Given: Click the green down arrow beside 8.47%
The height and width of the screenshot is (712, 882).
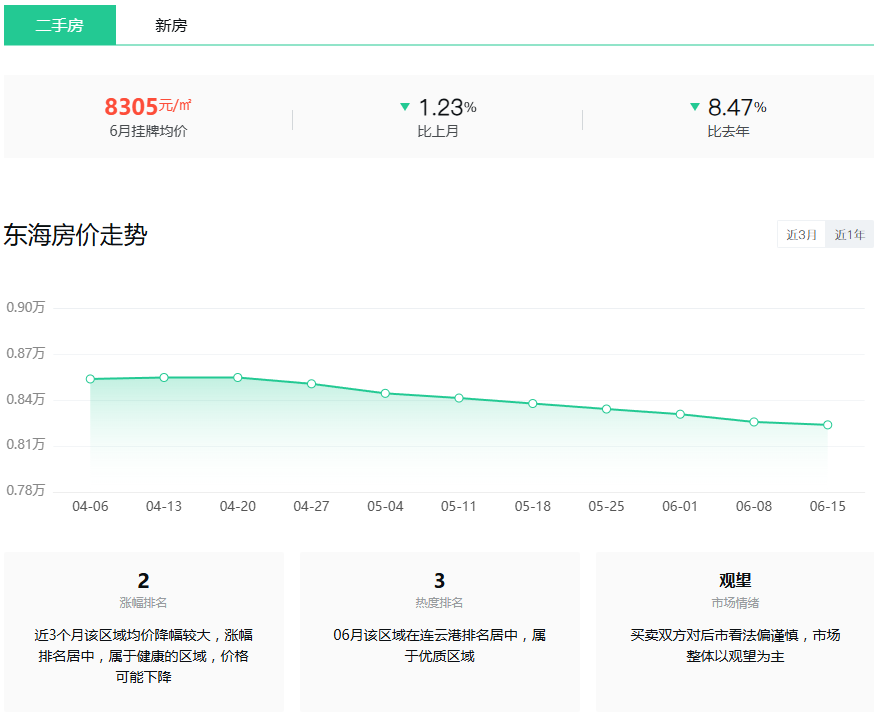Looking at the screenshot, I should (x=695, y=106).
